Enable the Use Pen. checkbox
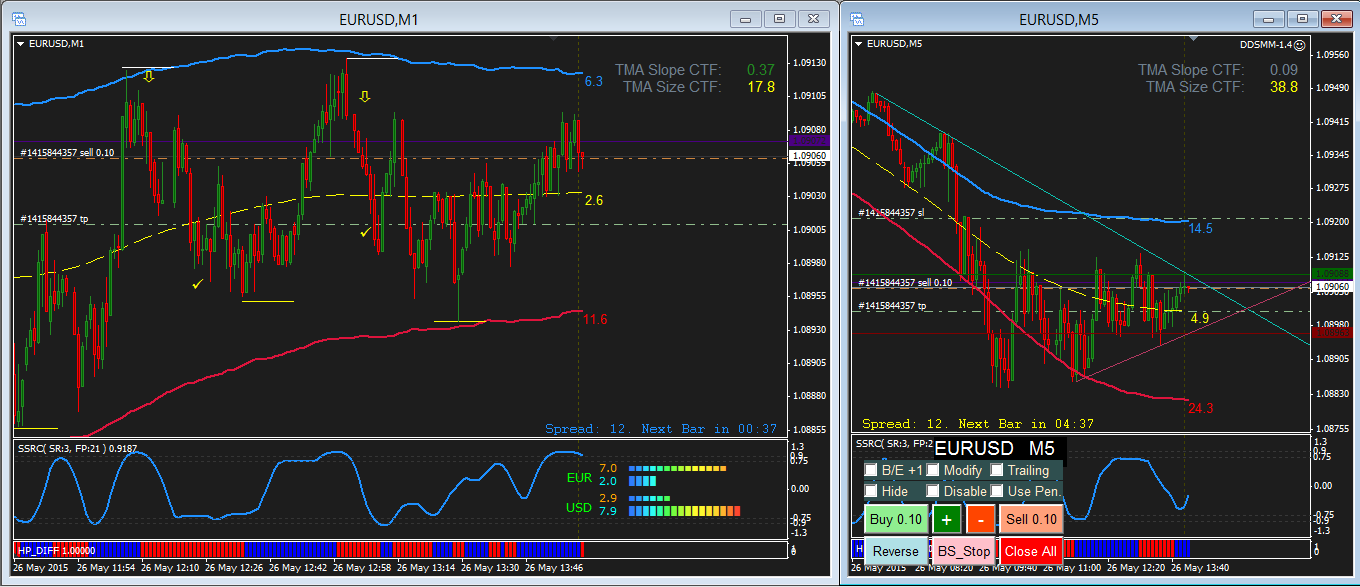The width and height of the screenshot is (1360, 587). [x=997, y=491]
